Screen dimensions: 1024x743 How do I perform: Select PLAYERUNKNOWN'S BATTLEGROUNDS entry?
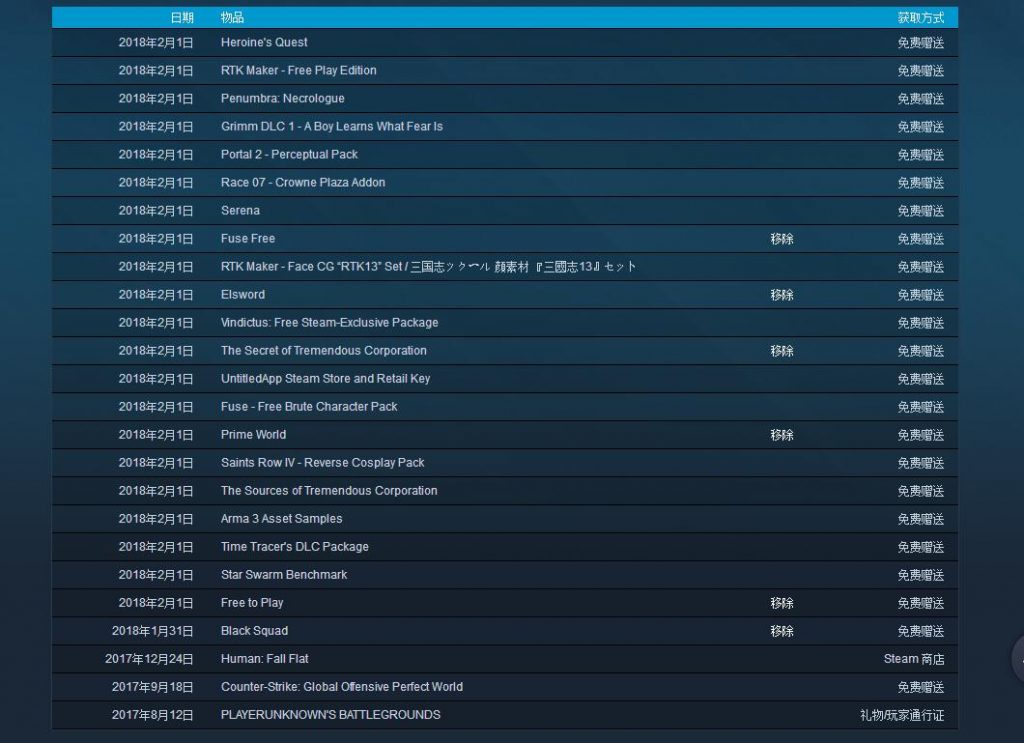(x=330, y=716)
